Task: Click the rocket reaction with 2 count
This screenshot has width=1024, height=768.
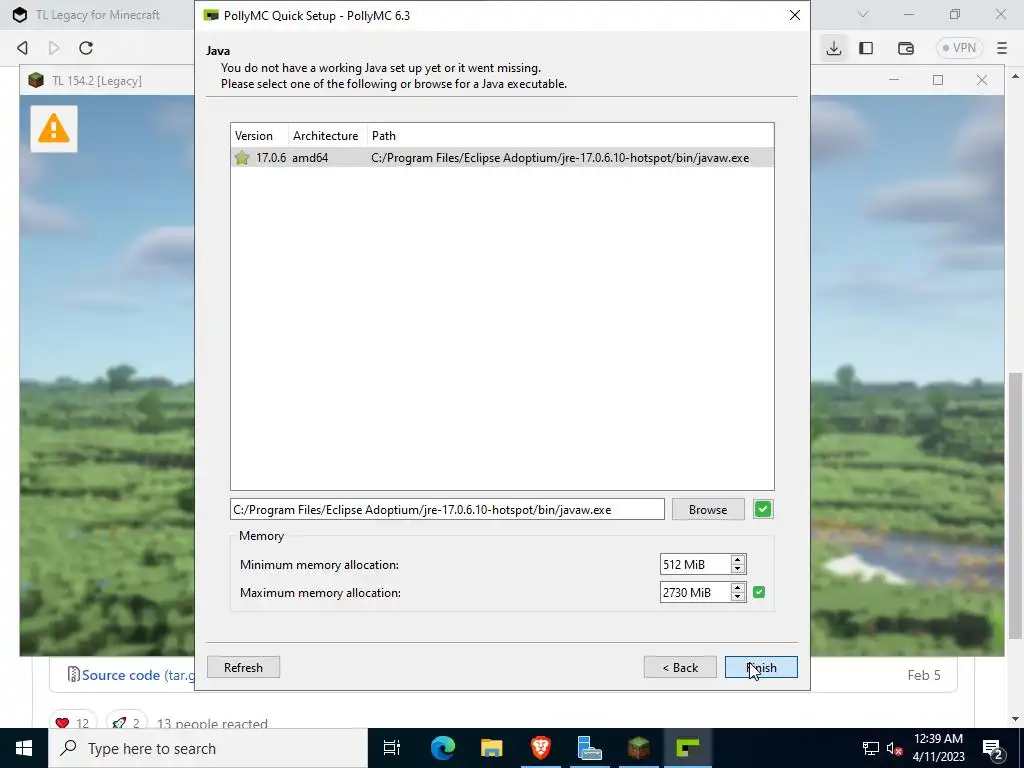Action: pos(126,722)
